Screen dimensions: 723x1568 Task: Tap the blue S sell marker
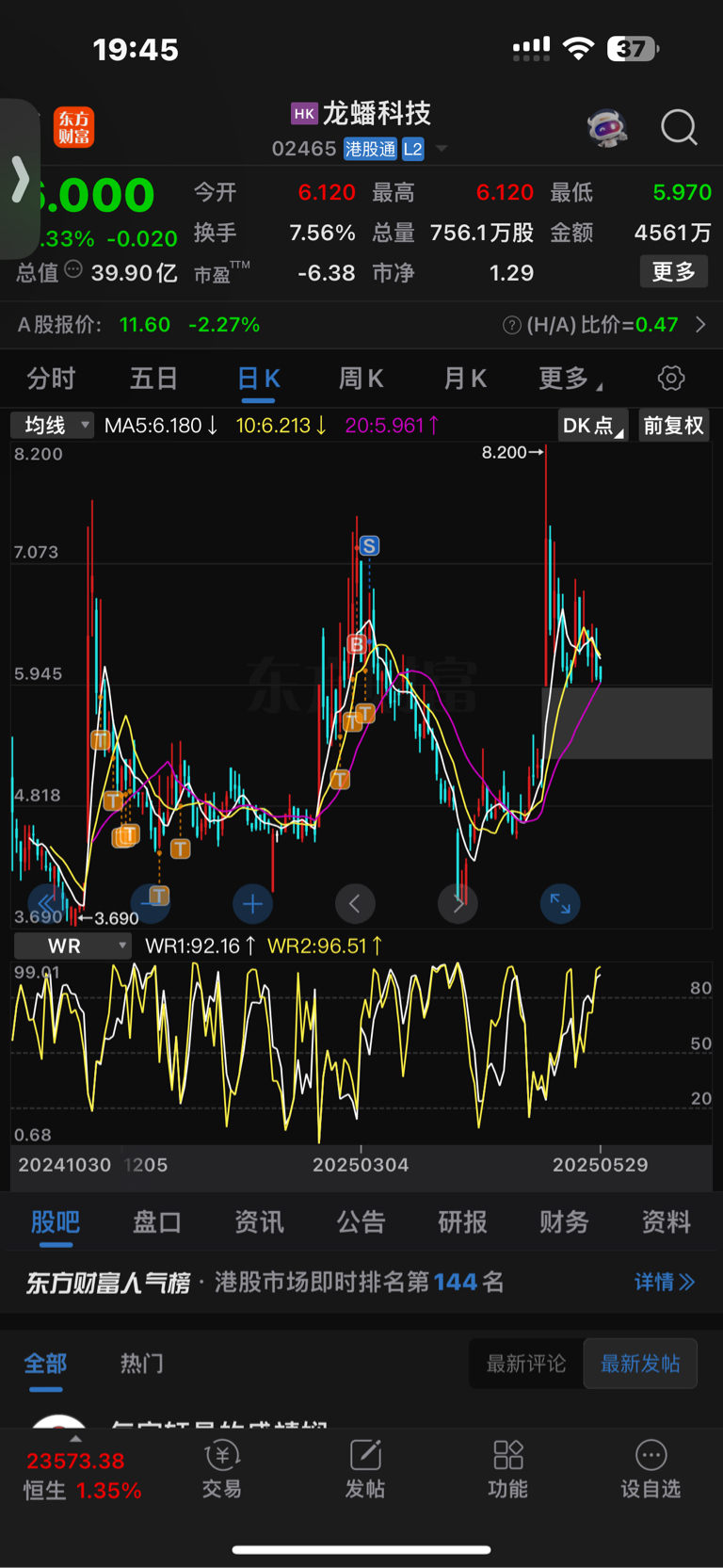pyautogui.click(x=369, y=545)
